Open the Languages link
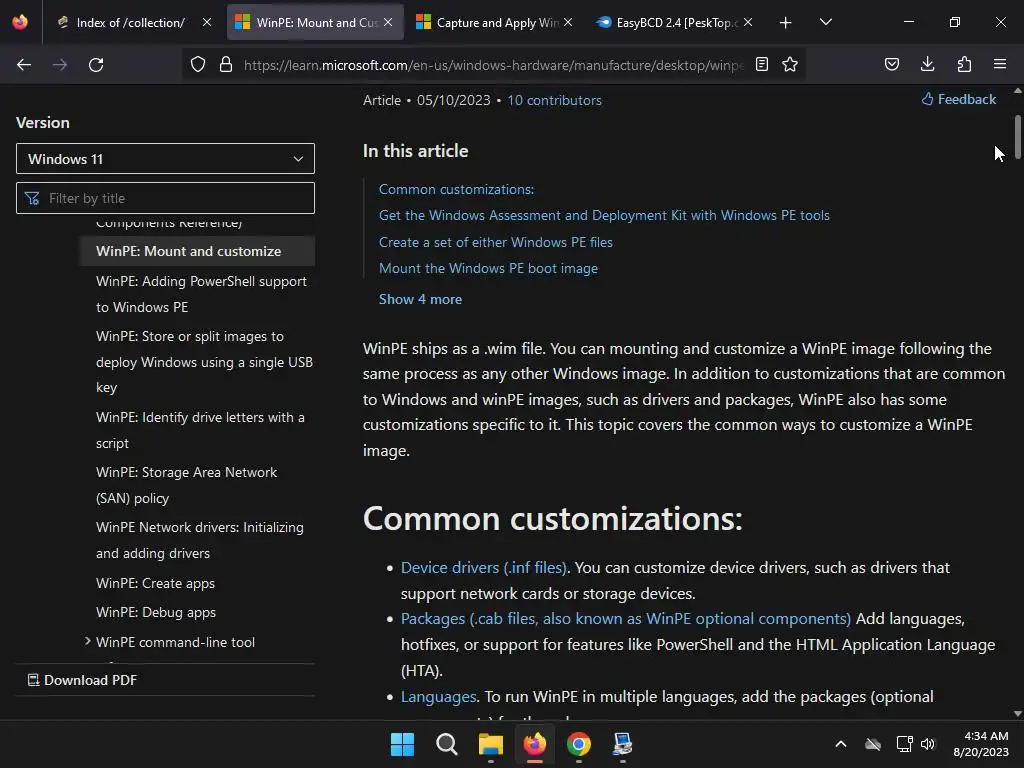Viewport: 1024px width, 768px height. click(438, 697)
